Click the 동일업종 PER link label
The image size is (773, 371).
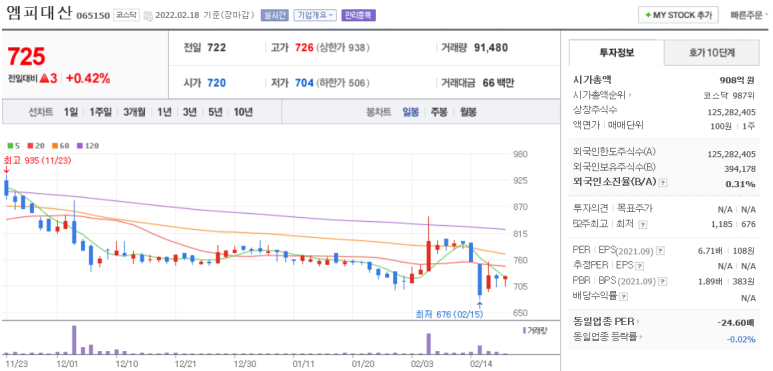pos(603,322)
